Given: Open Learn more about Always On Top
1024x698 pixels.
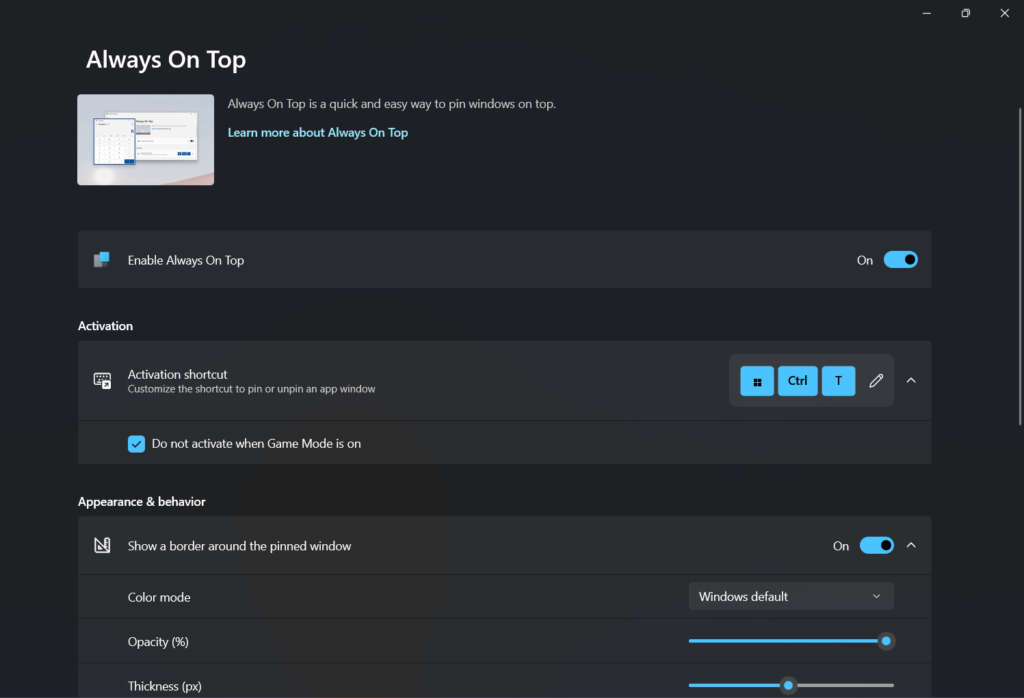Looking at the screenshot, I should 317,133.
